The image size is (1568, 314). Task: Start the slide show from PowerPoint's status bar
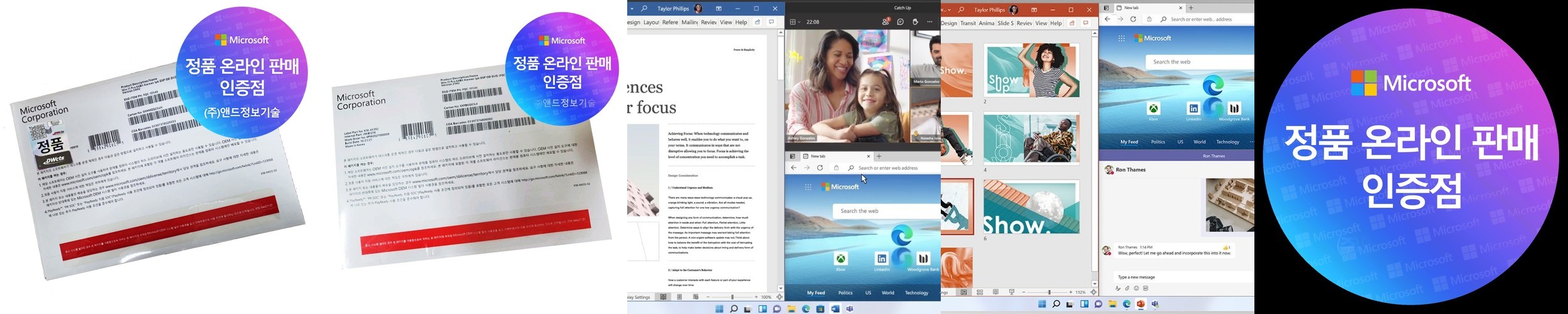coord(1012,293)
